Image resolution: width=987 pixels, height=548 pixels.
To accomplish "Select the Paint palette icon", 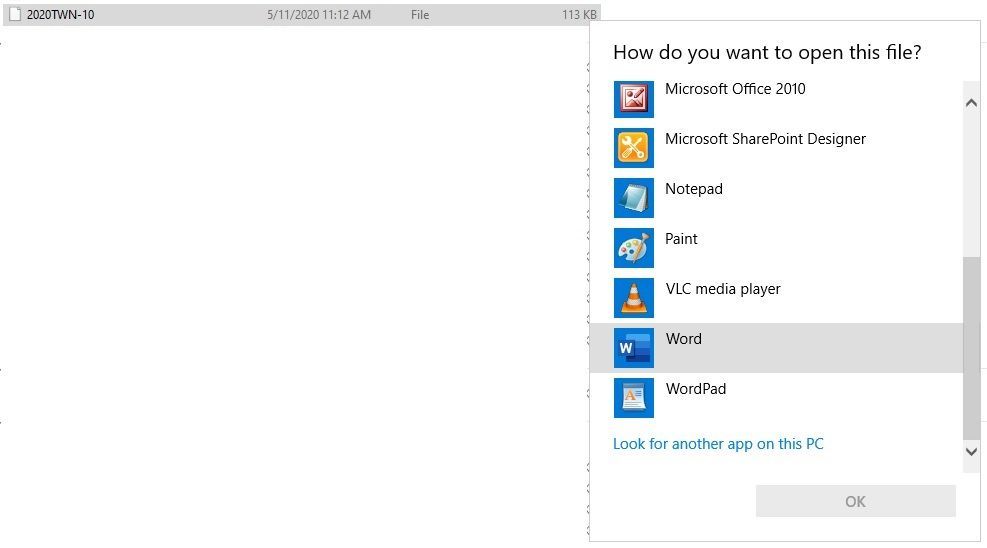I will (x=633, y=248).
